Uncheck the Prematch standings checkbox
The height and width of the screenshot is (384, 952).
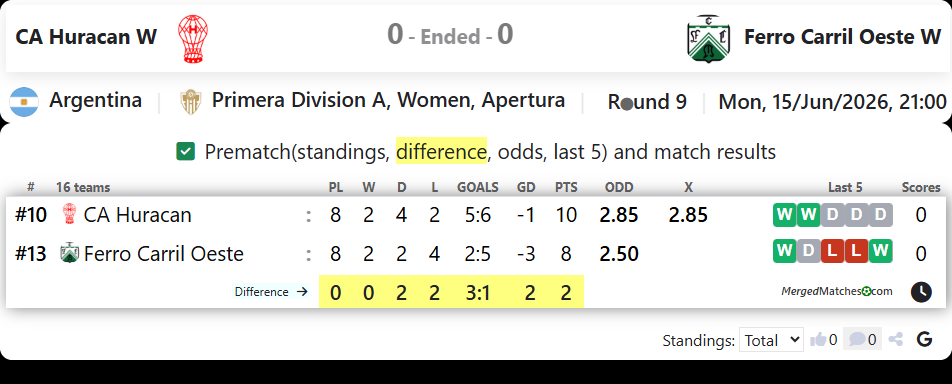(x=185, y=151)
